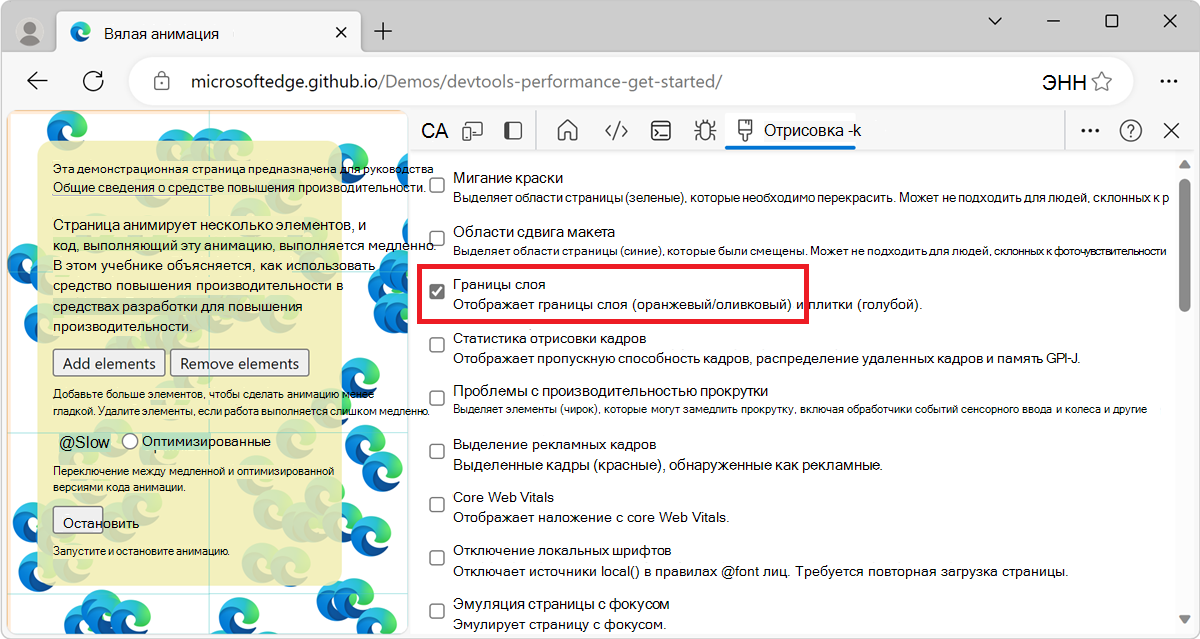Select the Оптимизированные radio button
The height and width of the screenshot is (639, 1200).
pyautogui.click(x=130, y=440)
